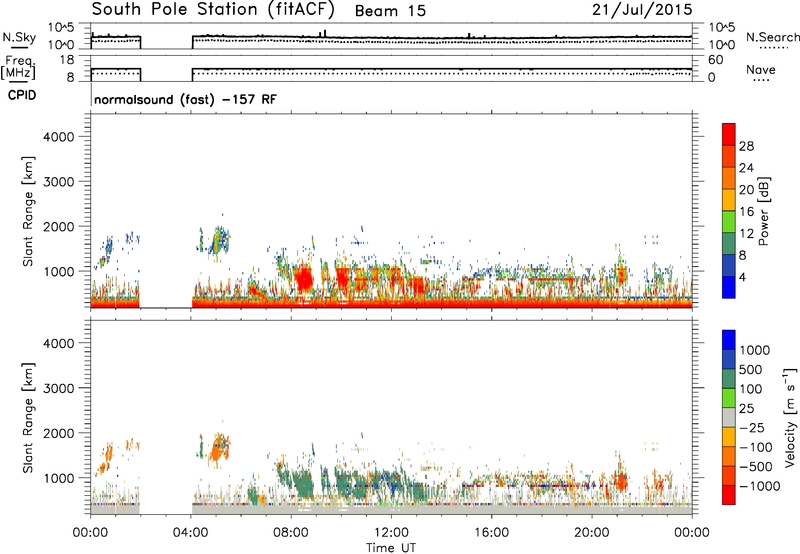Pick the bright blue 0–4 dB colorbar segment
800x554 pixels.
click(729, 287)
